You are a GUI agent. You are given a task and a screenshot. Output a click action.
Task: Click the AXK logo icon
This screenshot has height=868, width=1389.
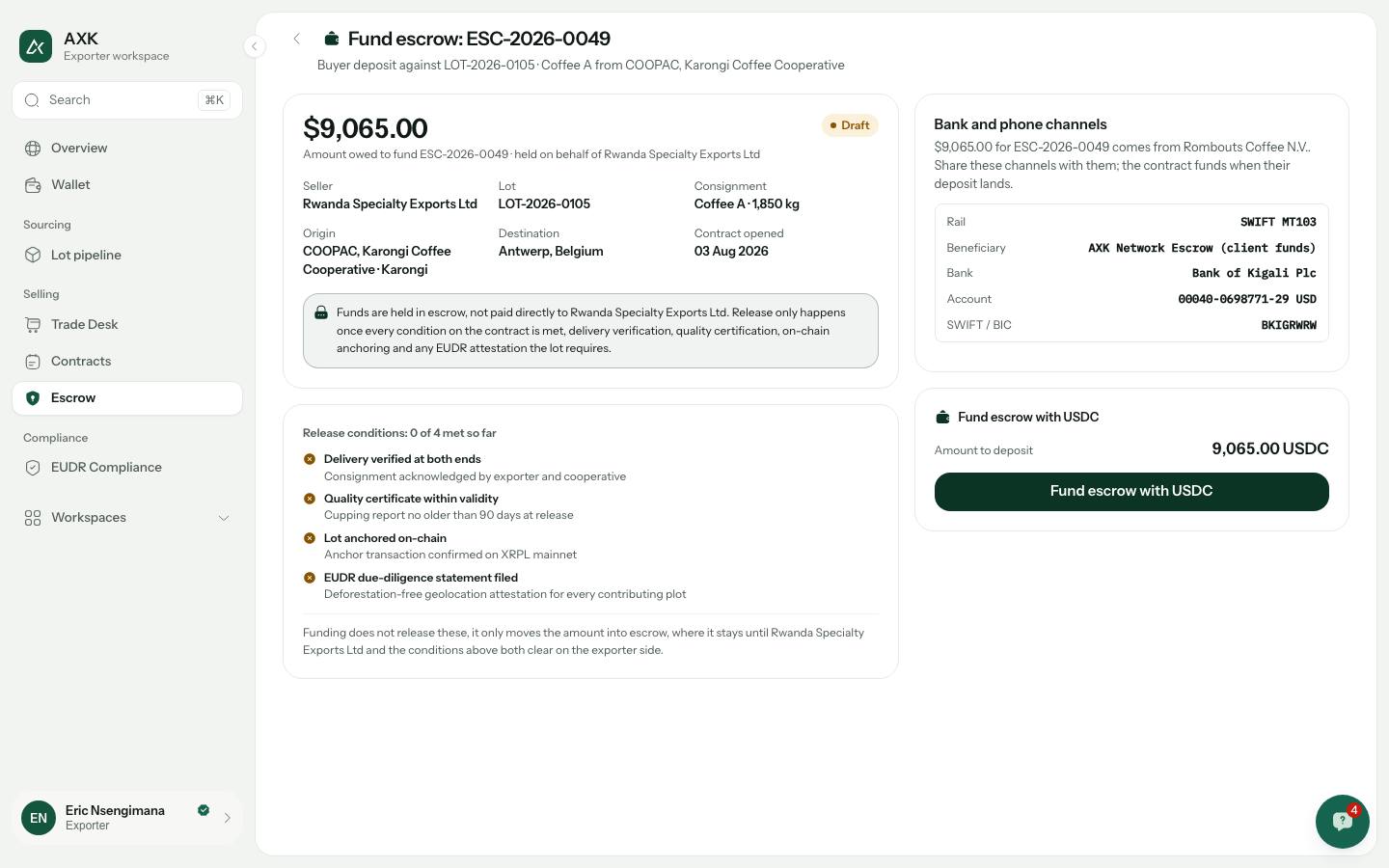[x=36, y=46]
